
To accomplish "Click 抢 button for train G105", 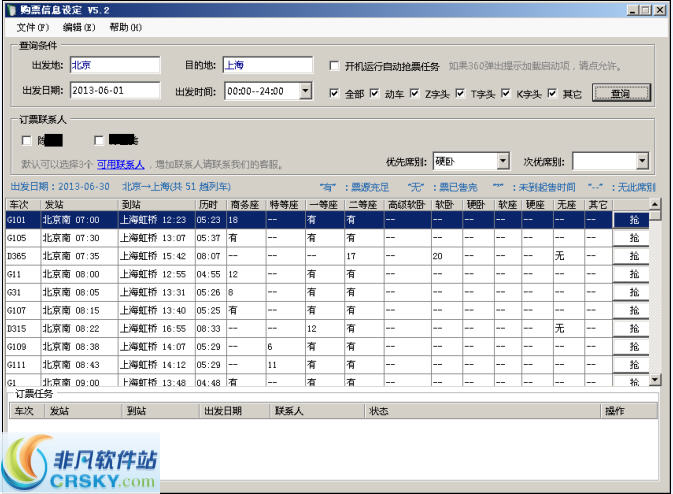I will coord(631,238).
